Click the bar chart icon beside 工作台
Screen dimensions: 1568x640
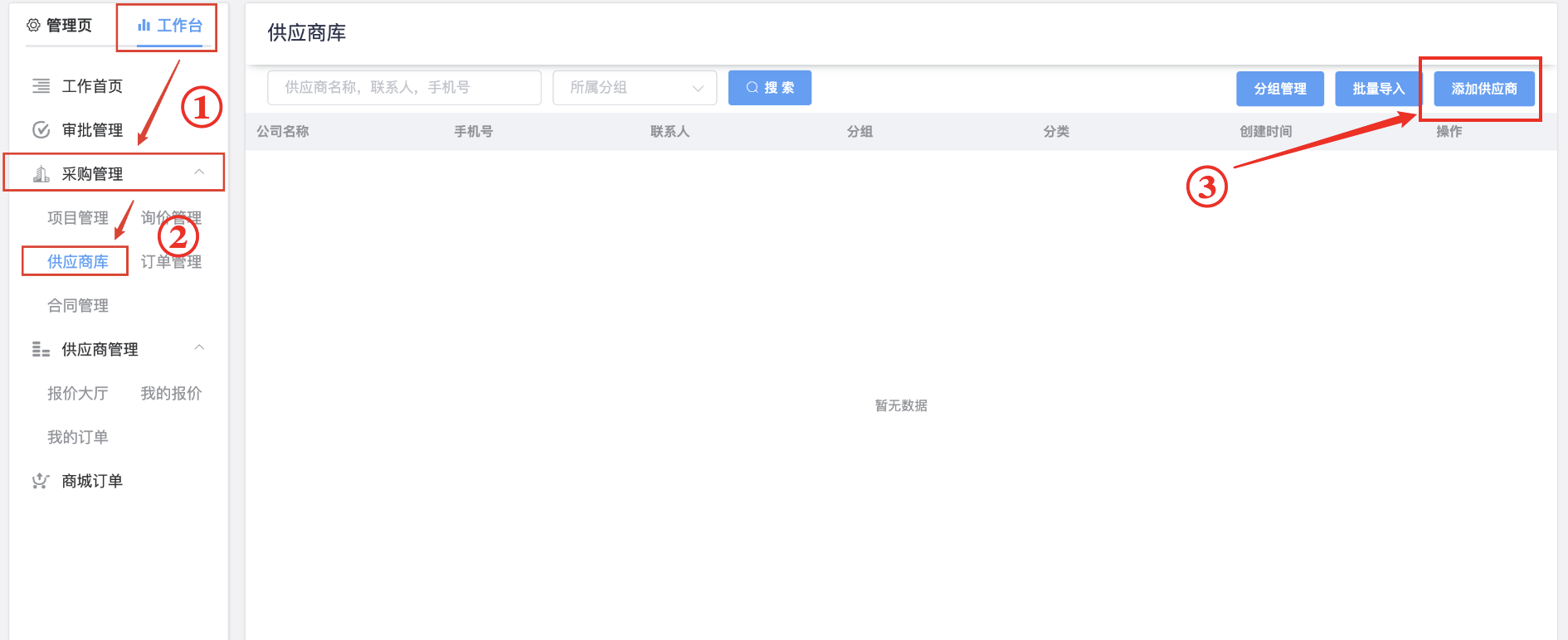coord(144,26)
